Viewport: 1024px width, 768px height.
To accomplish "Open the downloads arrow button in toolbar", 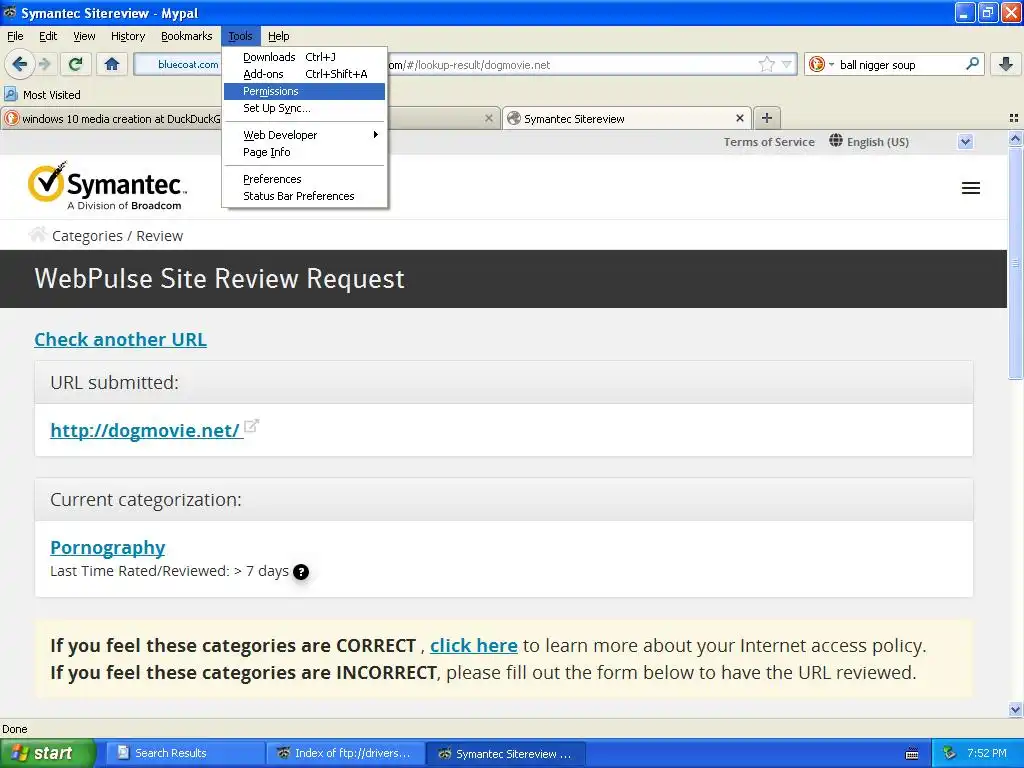I will tap(1006, 64).
